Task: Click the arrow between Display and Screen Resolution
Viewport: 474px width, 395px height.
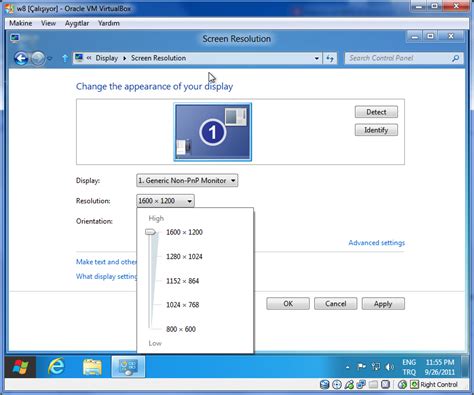Action: [x=124, y=58]
